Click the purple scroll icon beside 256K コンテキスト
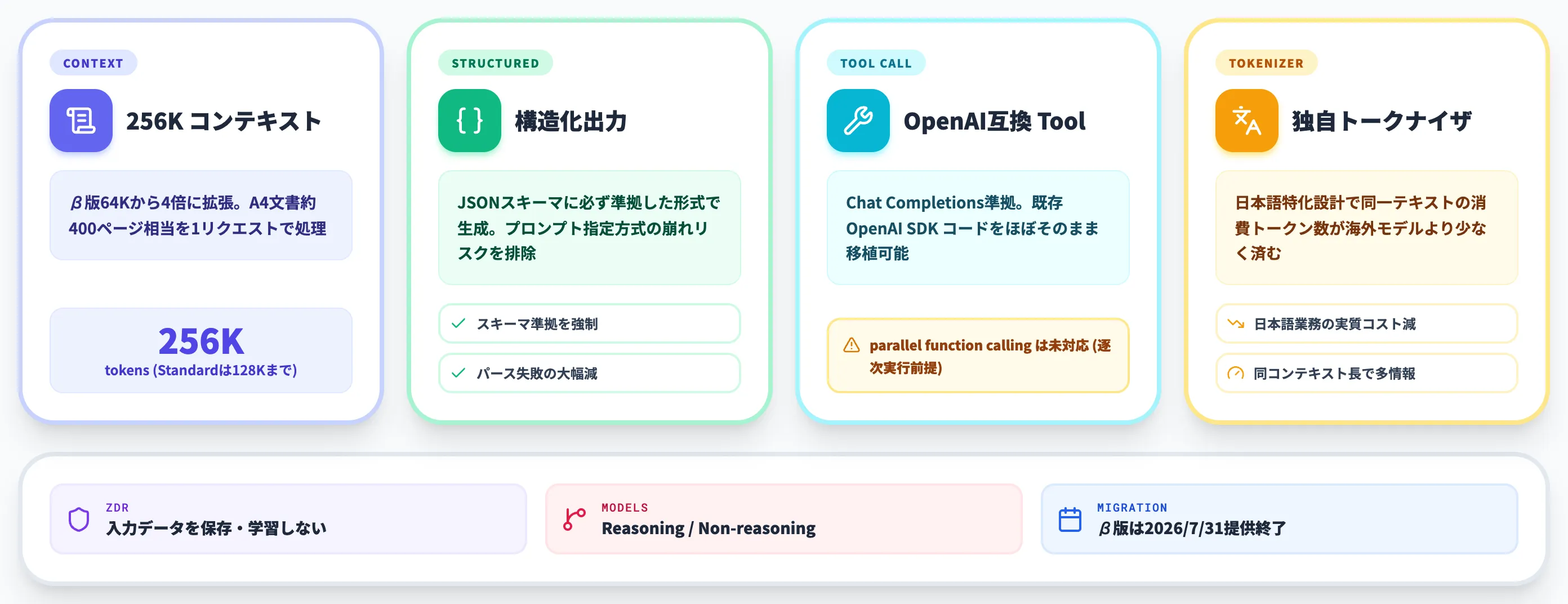This screenshot has width=1568, height=604. coord(81,121)
